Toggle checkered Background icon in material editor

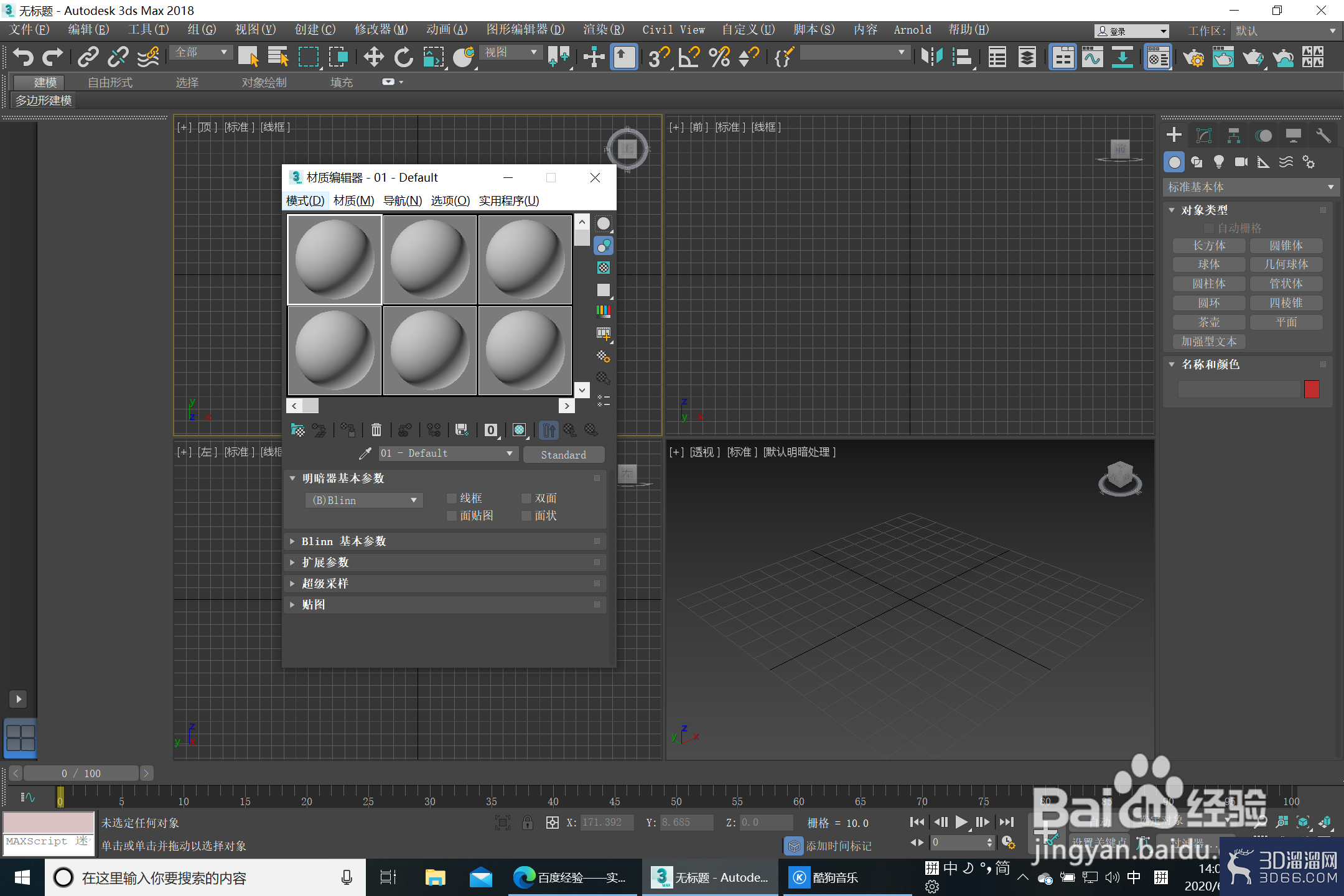(604, 268)
